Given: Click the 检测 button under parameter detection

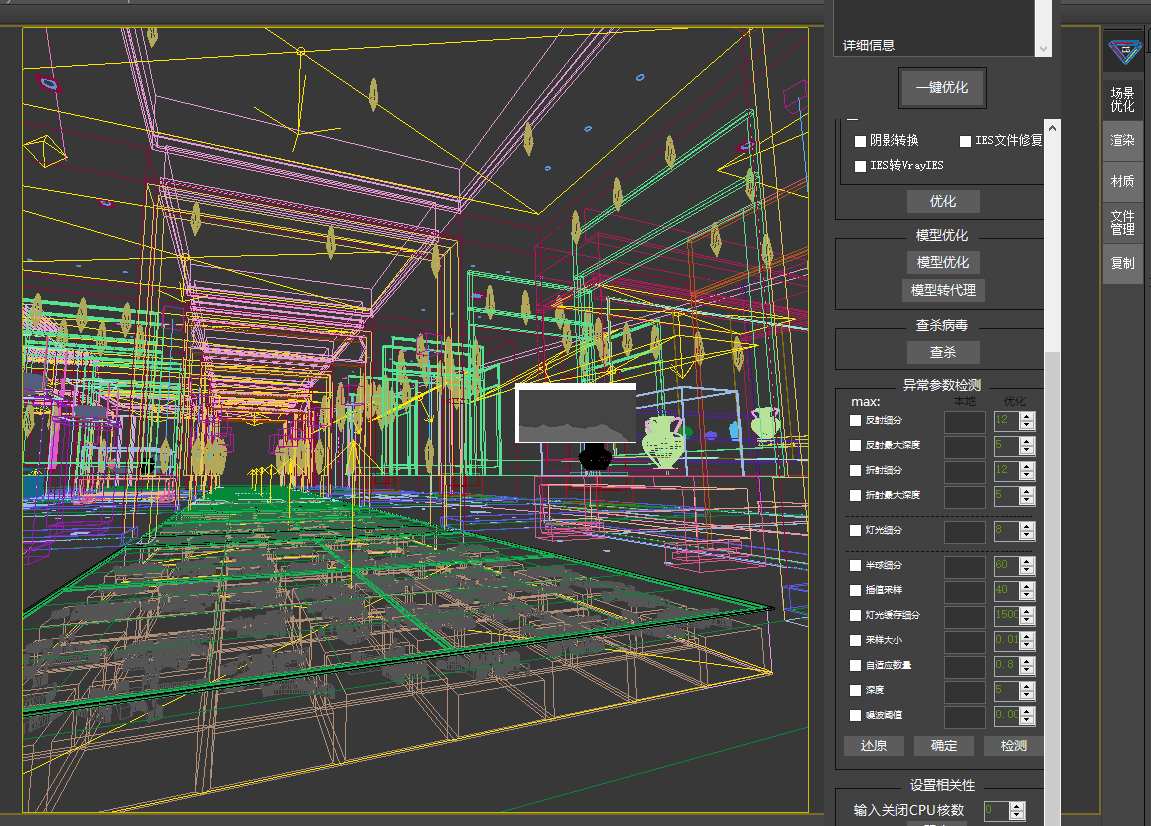Looking at the screenshot, I should coord(1012,746).
